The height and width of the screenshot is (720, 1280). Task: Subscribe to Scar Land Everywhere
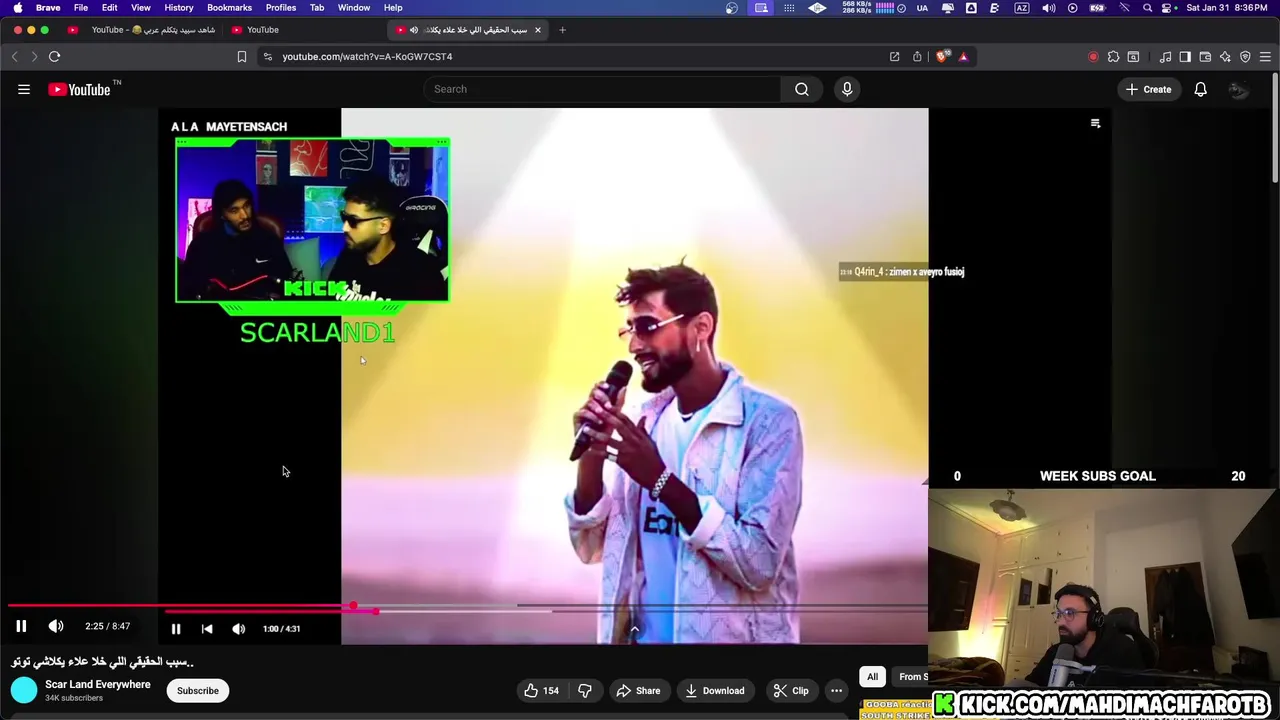(198, 690)
